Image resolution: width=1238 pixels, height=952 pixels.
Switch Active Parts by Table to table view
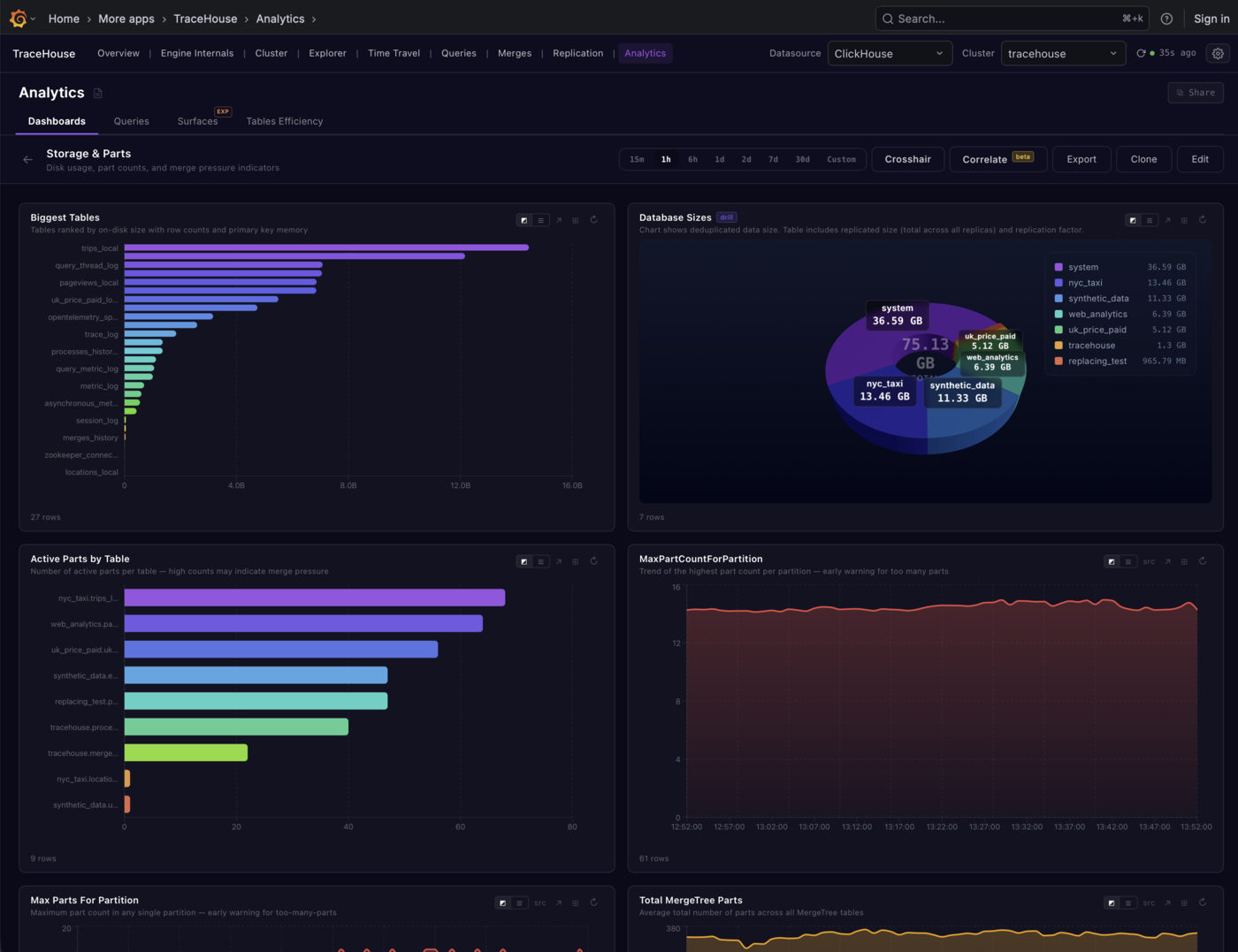541,561
